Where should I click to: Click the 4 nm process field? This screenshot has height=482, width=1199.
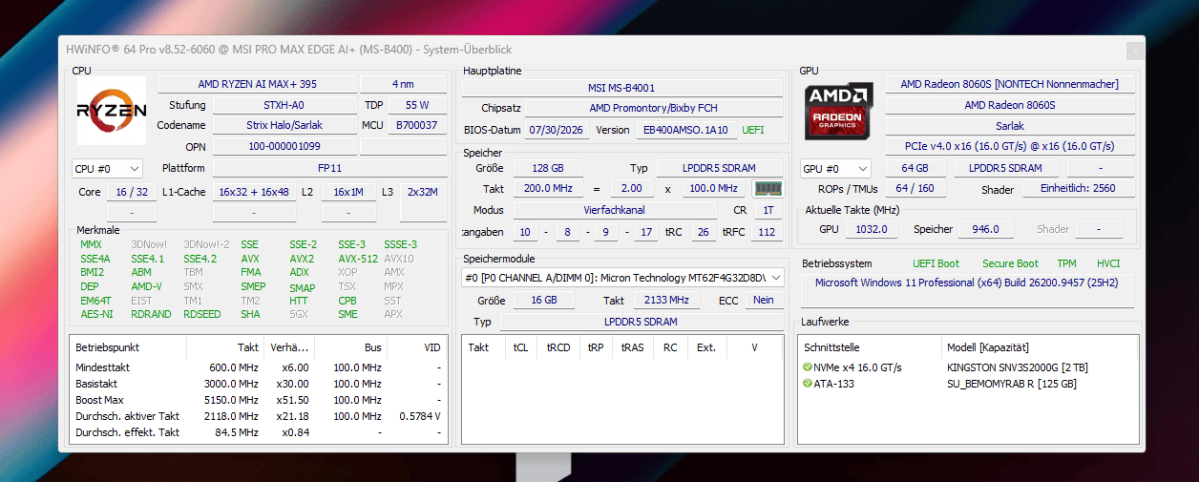pyautogui.click(x=404, y=84)
